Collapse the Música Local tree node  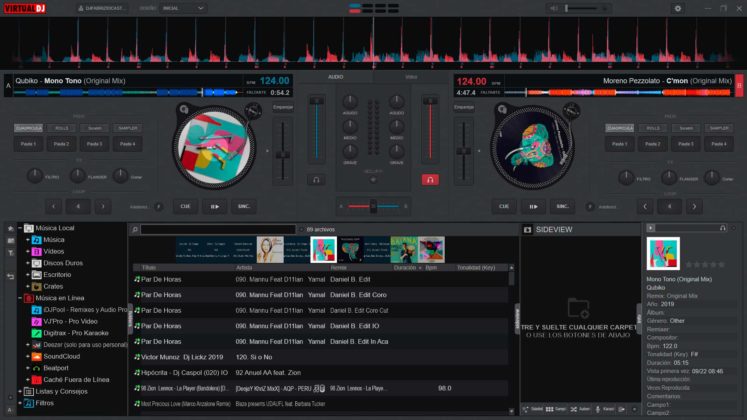point(20,228)
